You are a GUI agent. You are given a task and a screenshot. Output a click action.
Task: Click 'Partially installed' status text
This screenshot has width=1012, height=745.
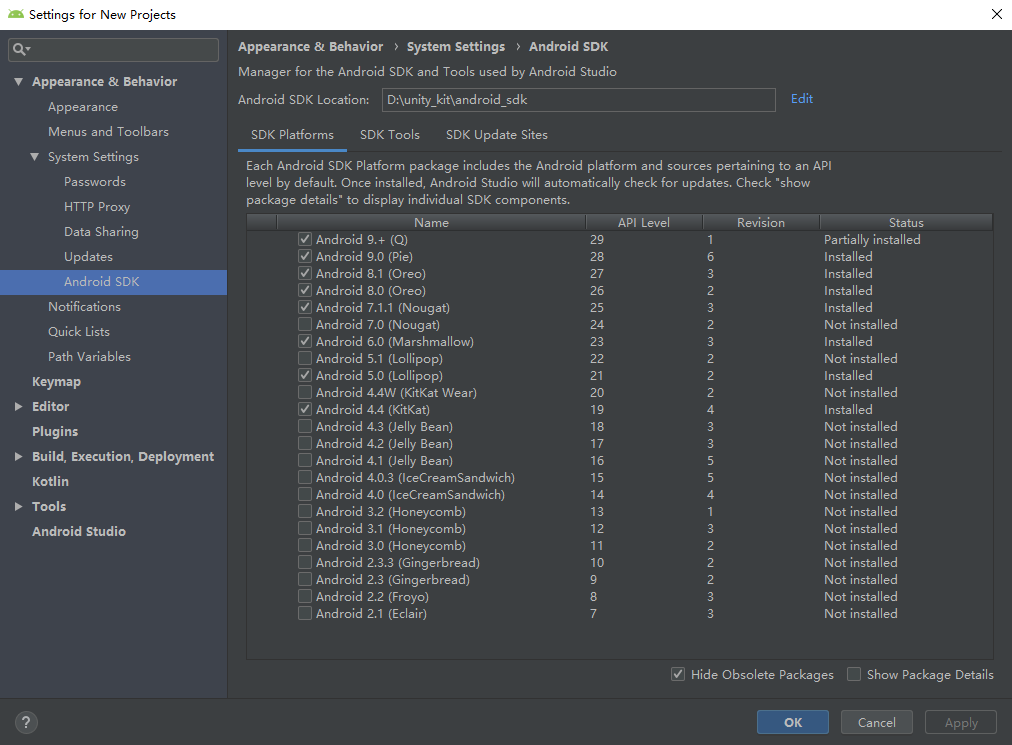click(x=872, y=240)
